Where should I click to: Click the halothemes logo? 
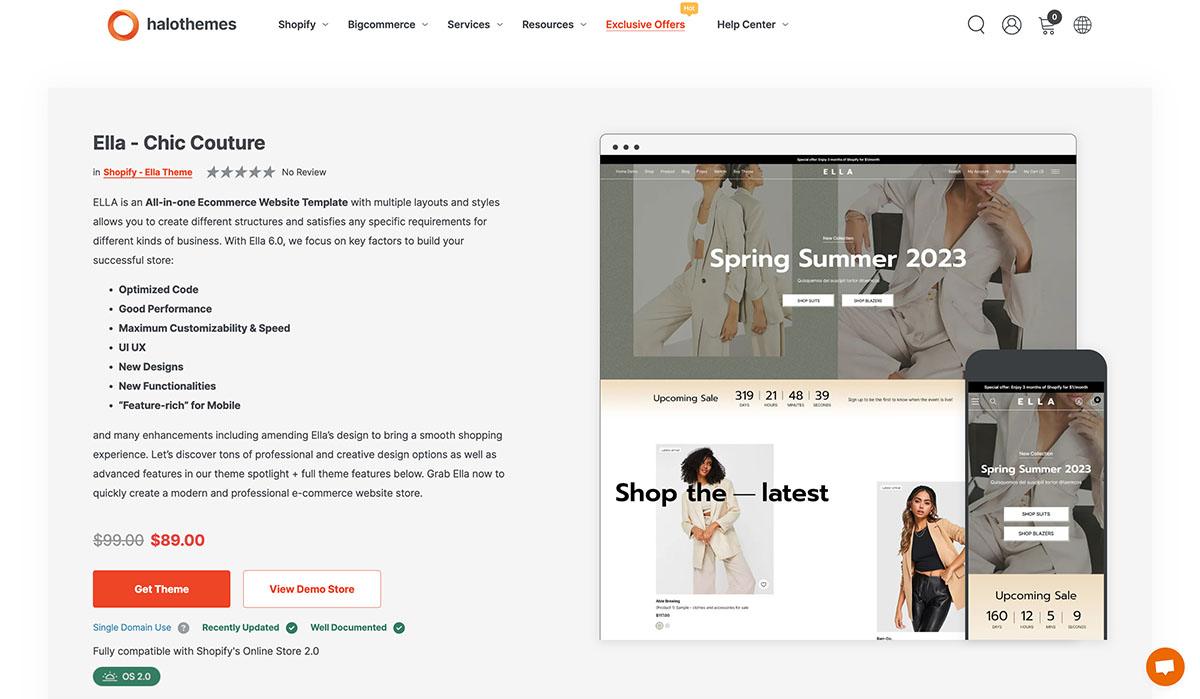pos(170,22)
